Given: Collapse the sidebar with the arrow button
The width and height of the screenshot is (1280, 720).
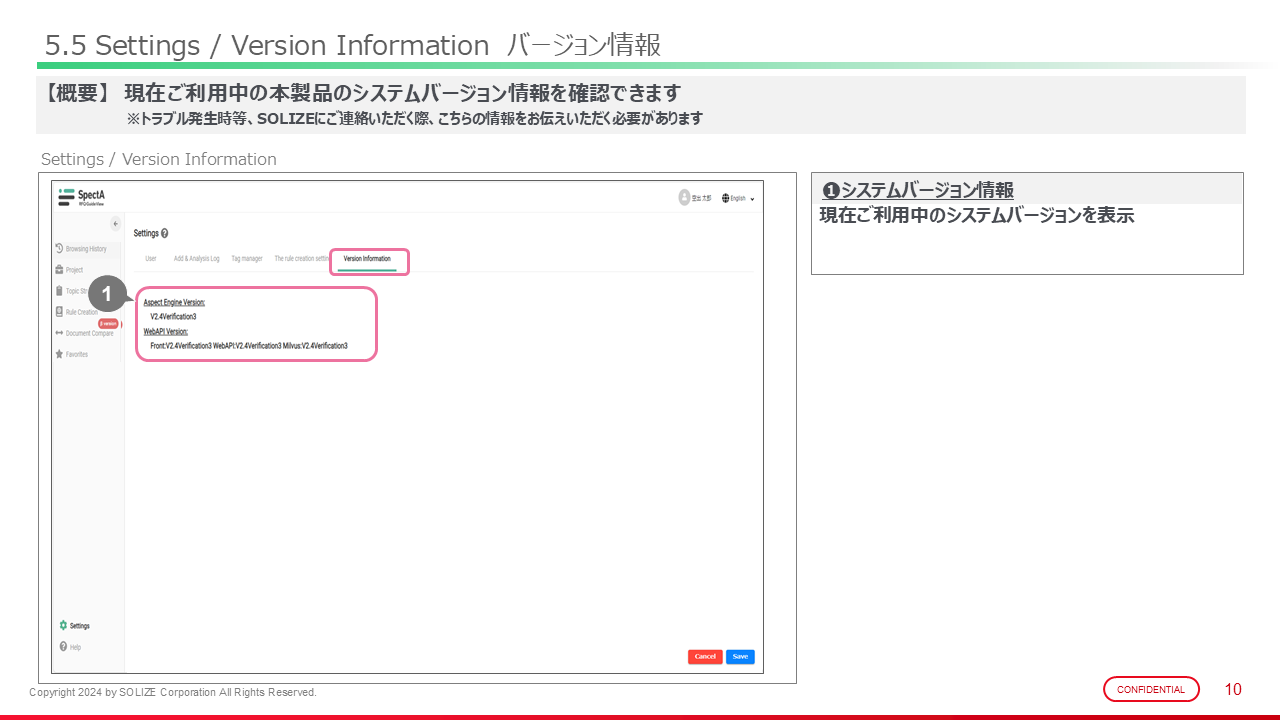Looking at the screenshot, I should (x=115, y=224).
